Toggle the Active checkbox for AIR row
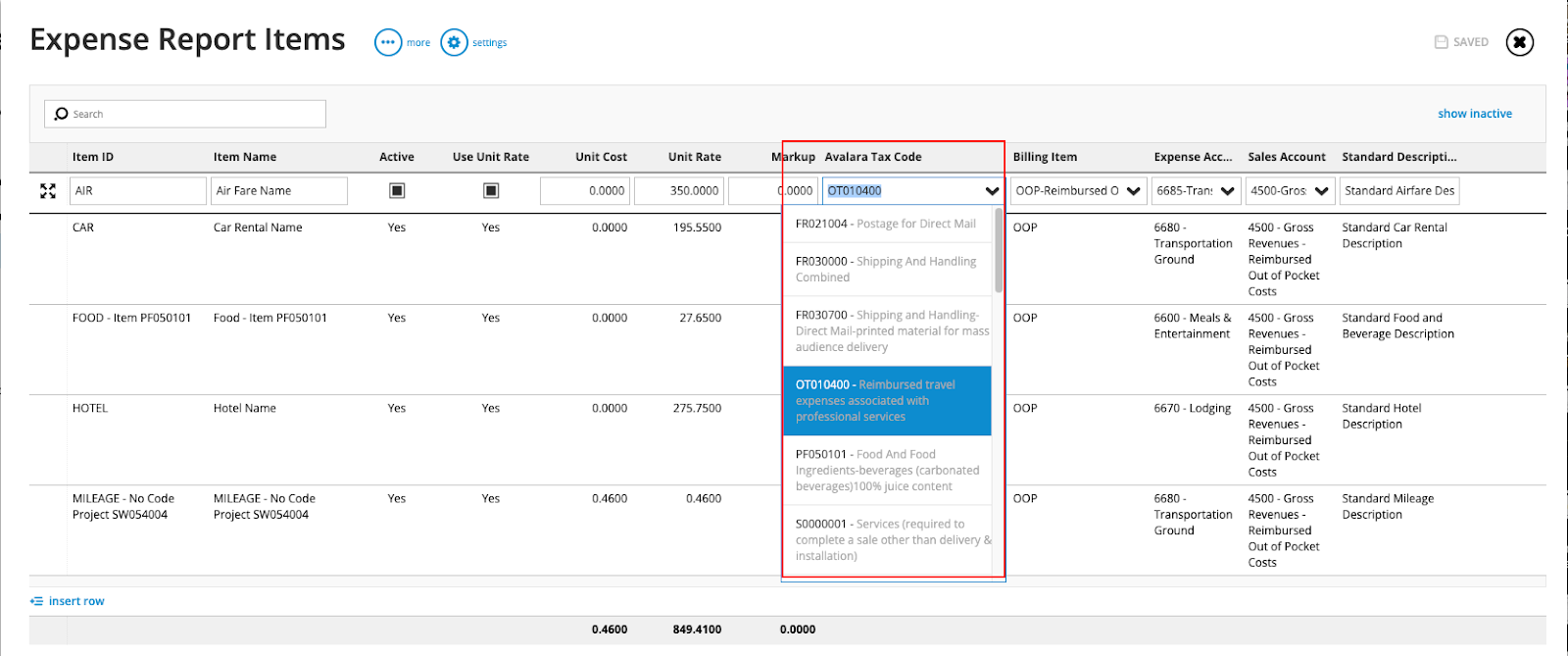 click(397, 190)
